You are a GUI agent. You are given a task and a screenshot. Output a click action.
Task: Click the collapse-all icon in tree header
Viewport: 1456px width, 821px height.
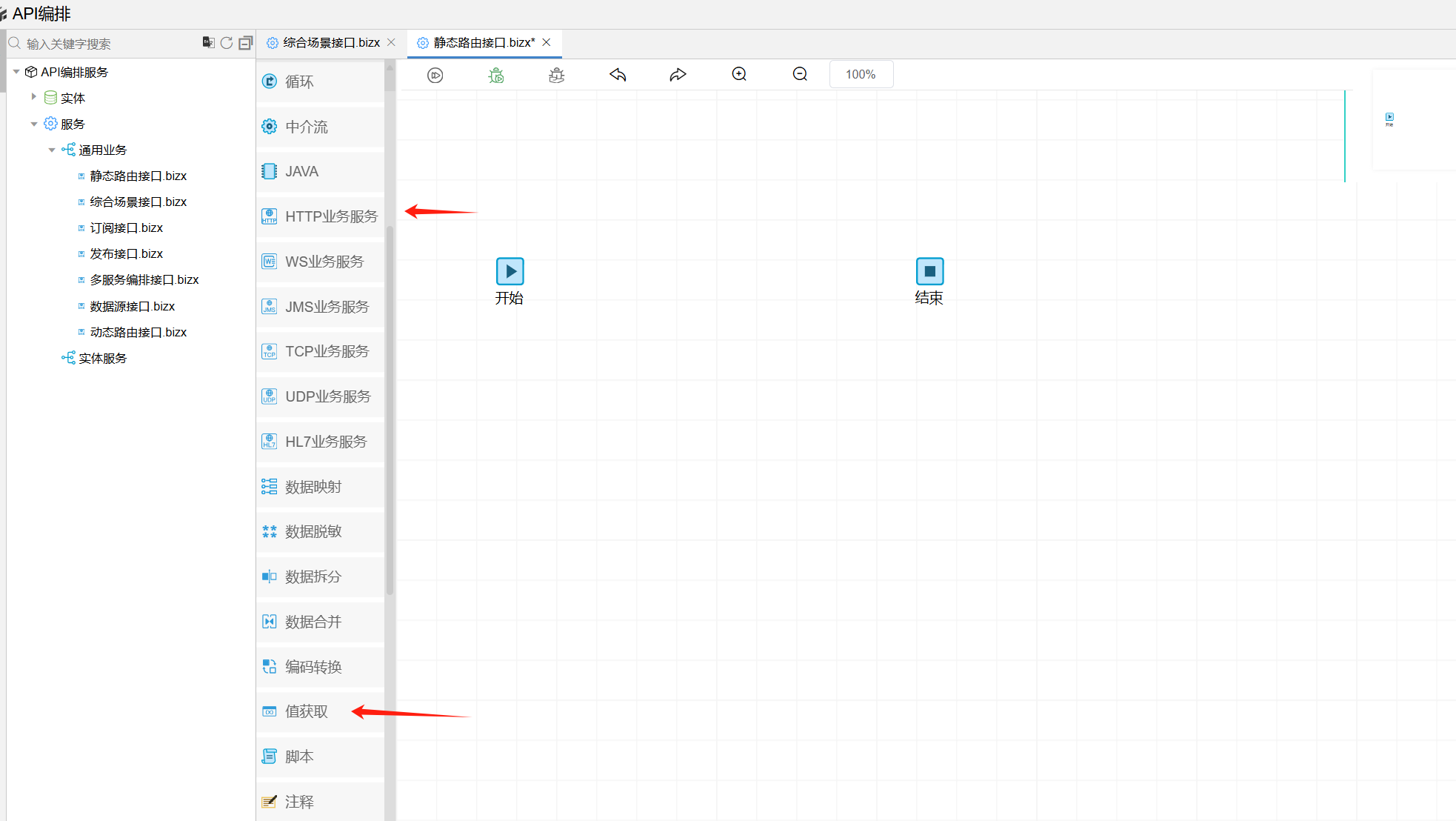pyautogui.click(x=246, y=43)
